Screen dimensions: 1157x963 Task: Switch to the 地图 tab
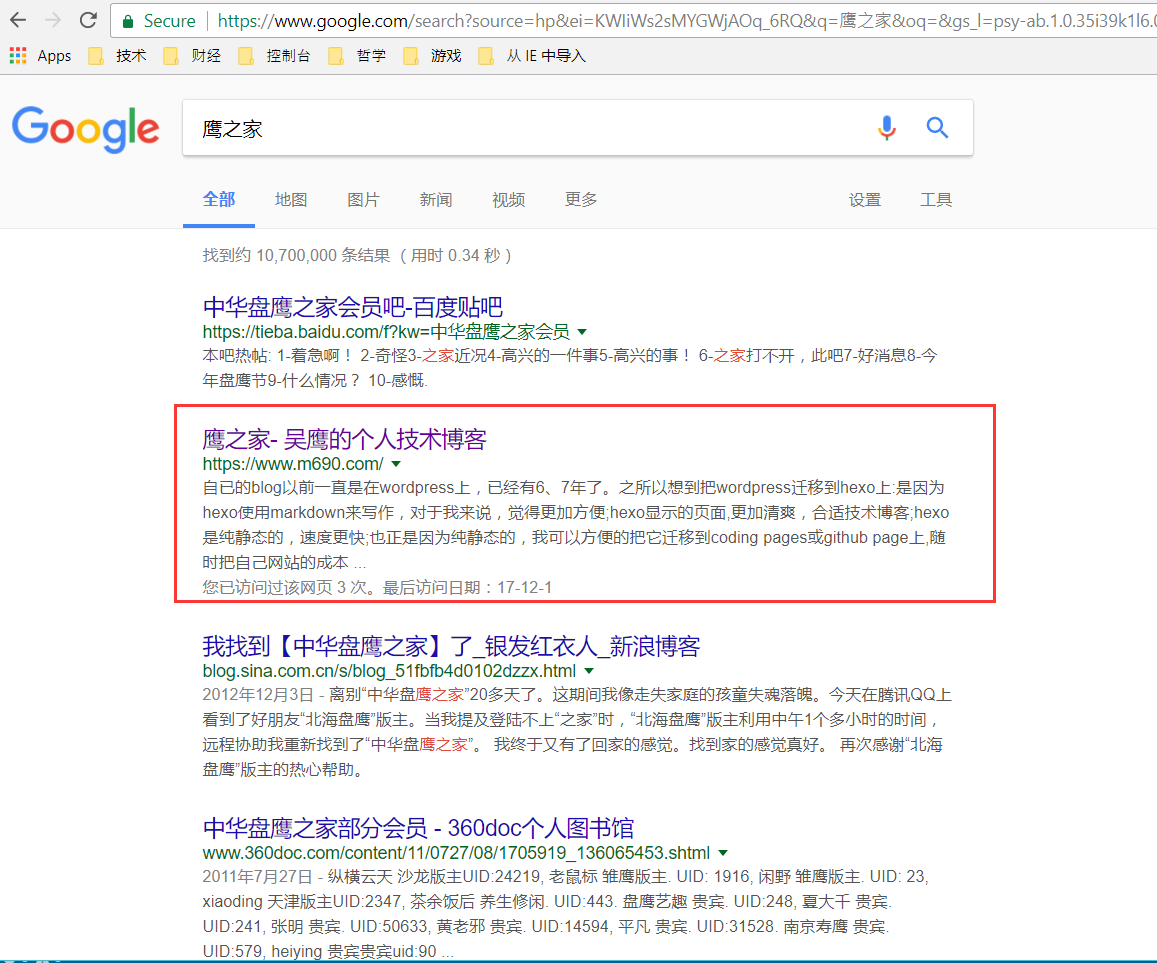click(x=291, y=200)
